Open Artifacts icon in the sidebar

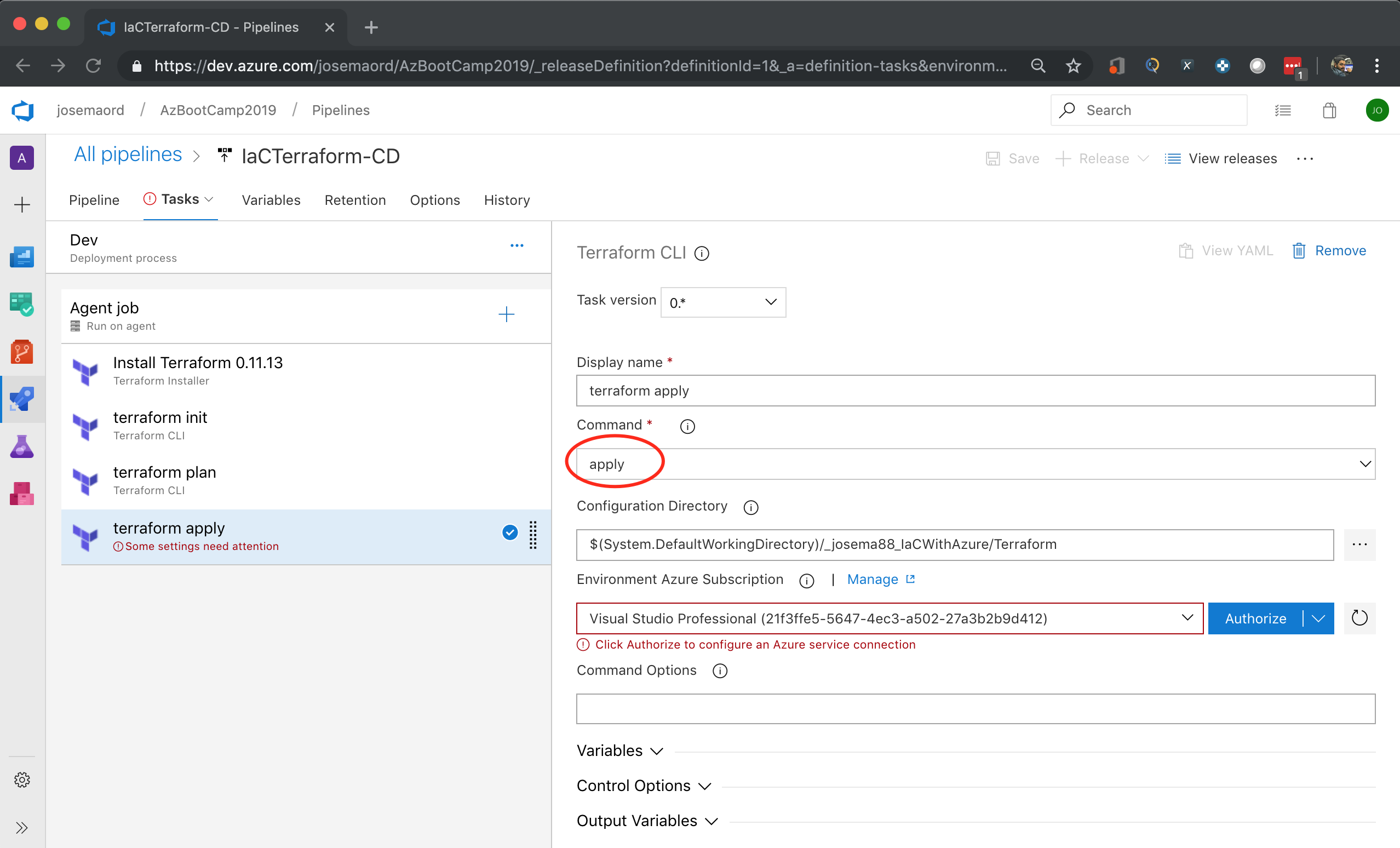pyautogui.click(x=21, y=494)
